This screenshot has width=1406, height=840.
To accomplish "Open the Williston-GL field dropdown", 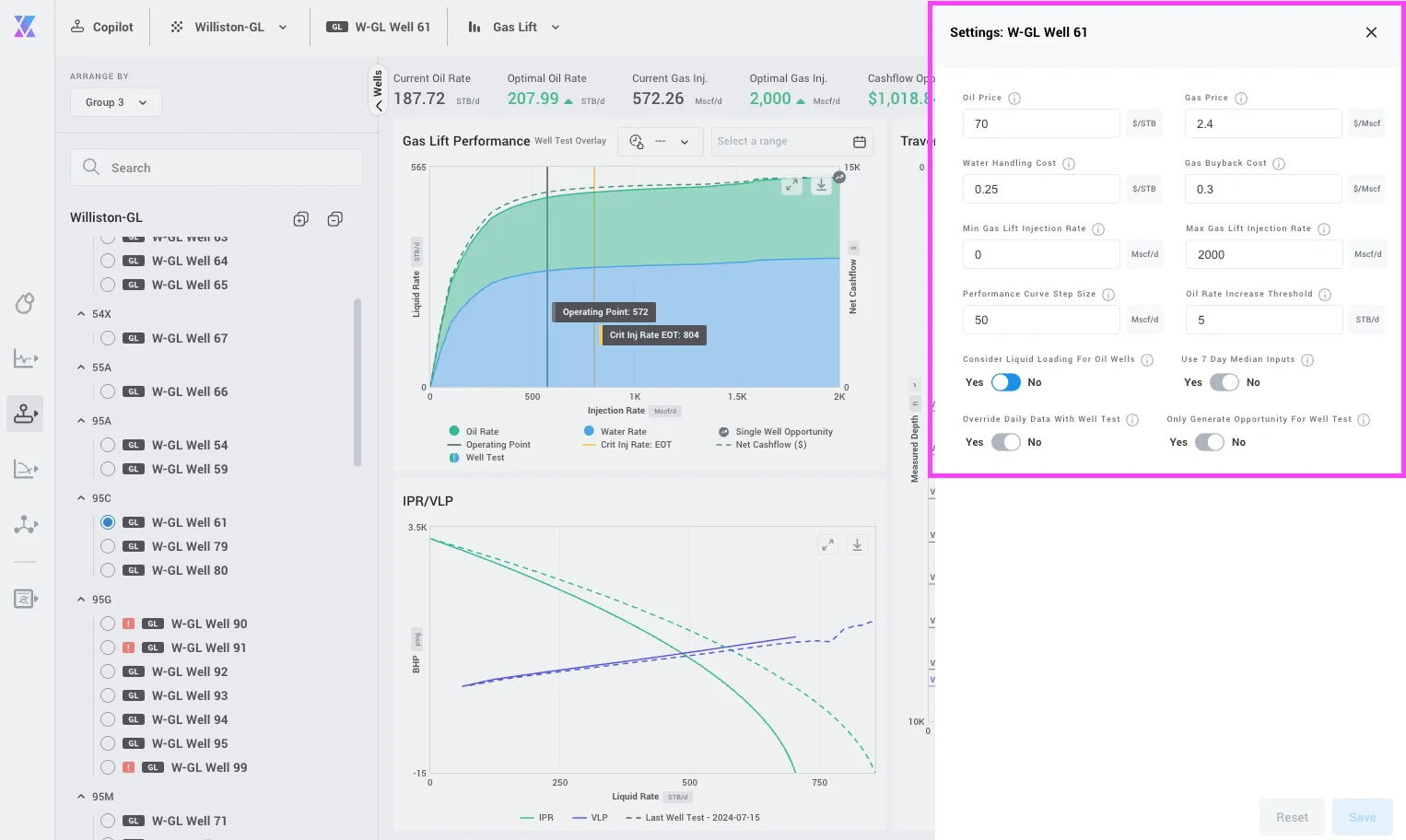I will [228, 28].
